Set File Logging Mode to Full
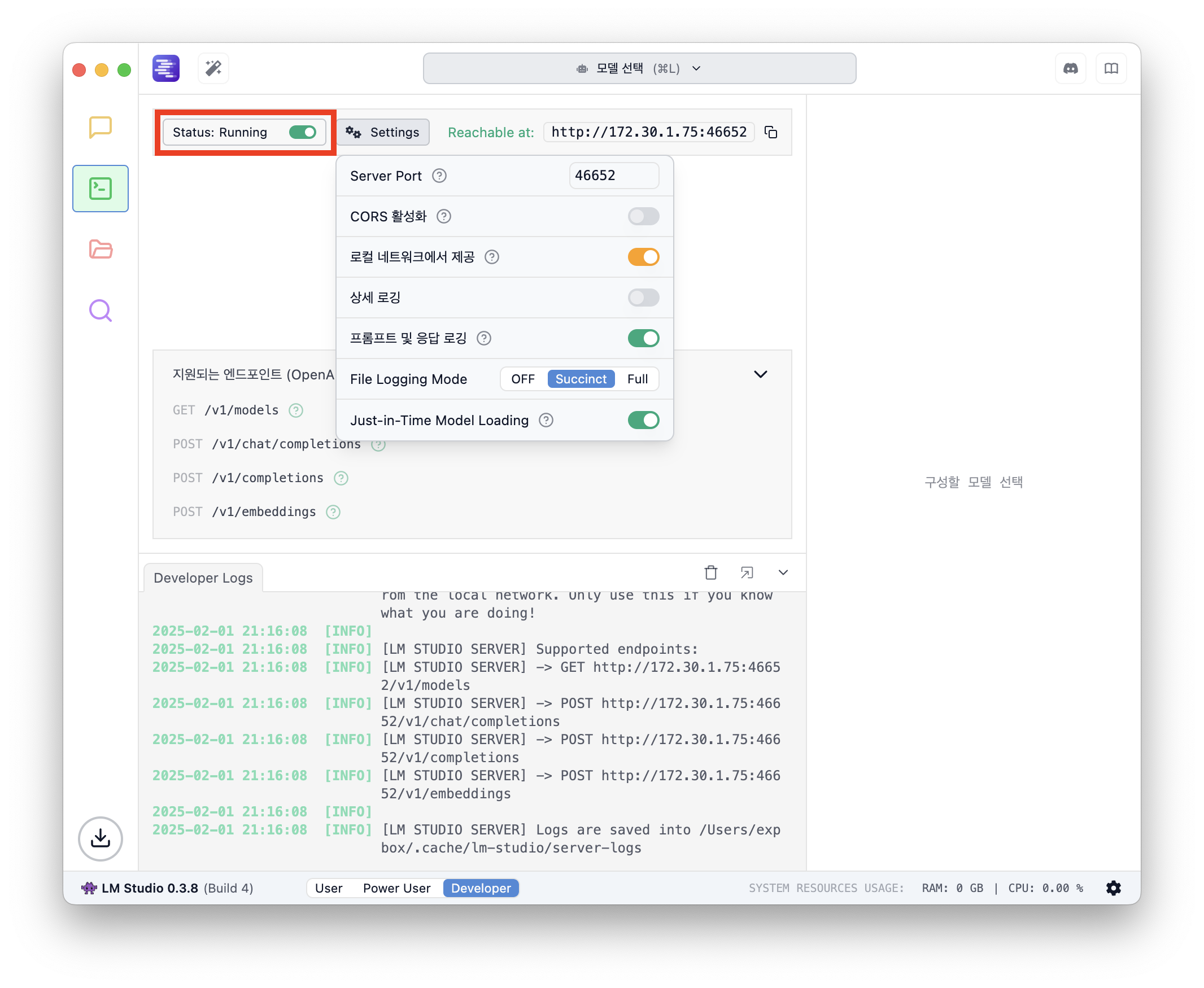The height and width of the screenshot is (988, 1204). click(x=637, y=379)
